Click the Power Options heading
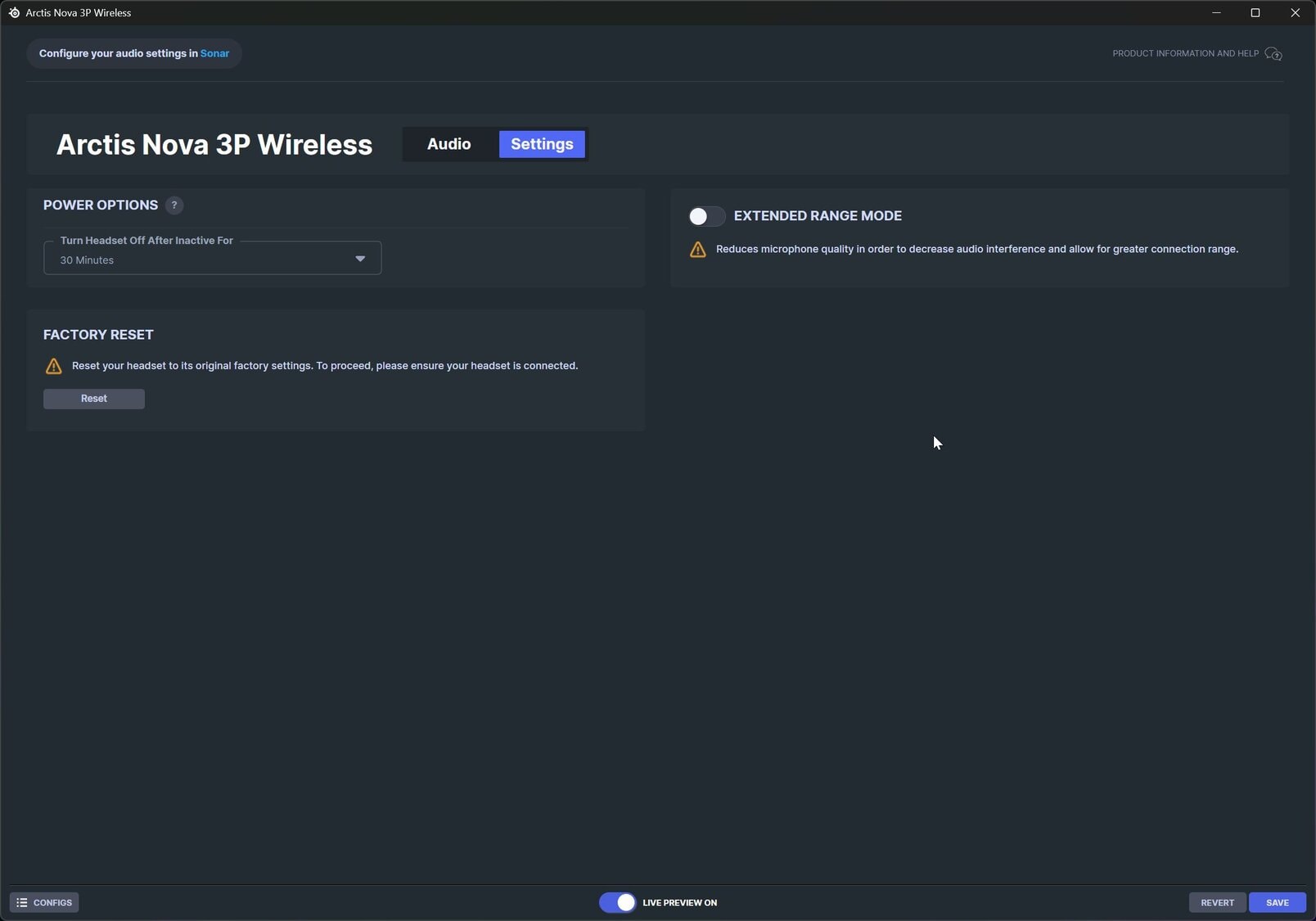Image resolution: width=1316 pixels, height=921 pixels. [x=101, y=205]
